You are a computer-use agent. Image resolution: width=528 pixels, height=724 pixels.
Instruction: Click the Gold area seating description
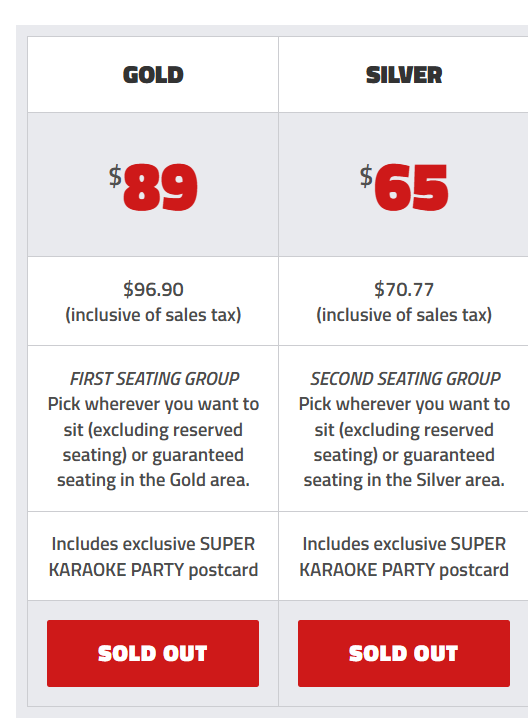[153, 442]
